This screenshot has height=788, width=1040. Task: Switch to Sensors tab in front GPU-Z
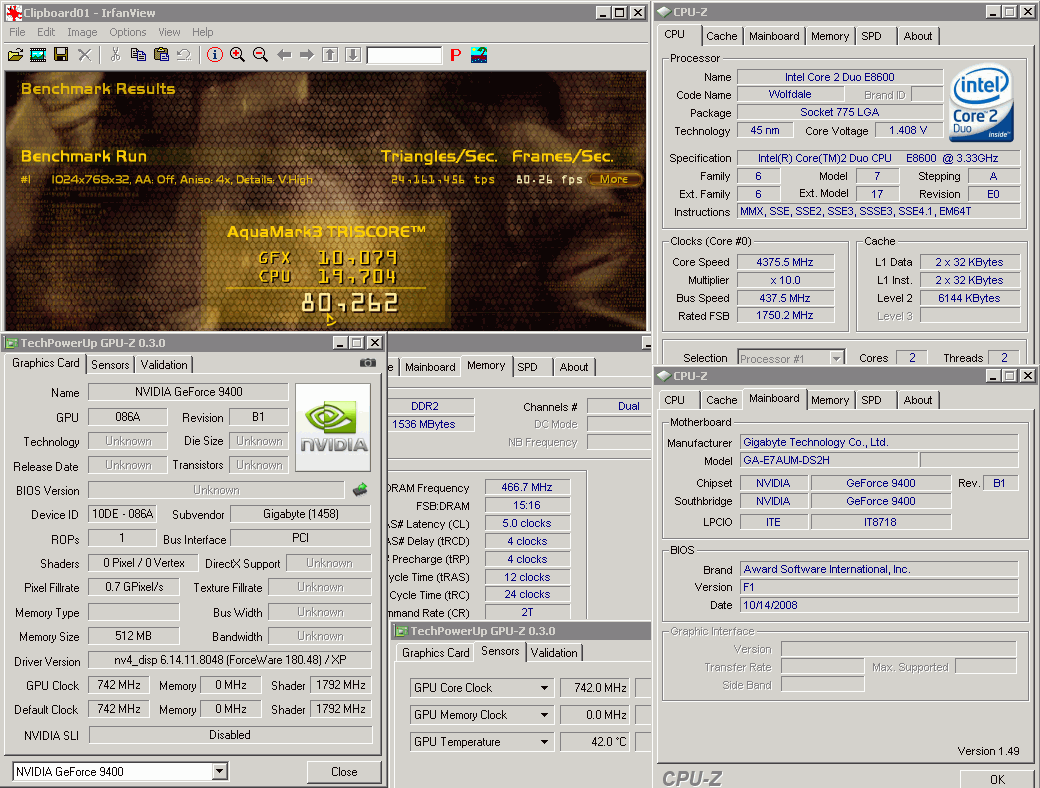click(x=110, y=364)
